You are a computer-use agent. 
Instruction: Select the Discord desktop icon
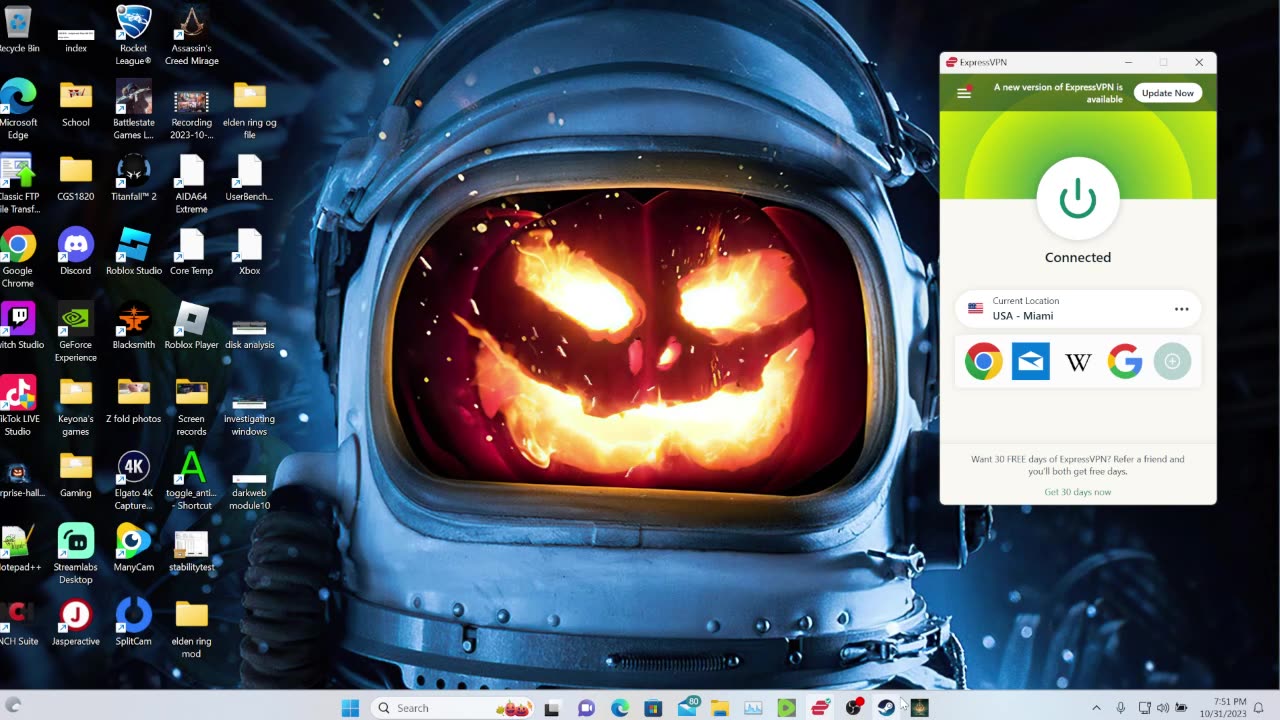click(x=76, y=251)
